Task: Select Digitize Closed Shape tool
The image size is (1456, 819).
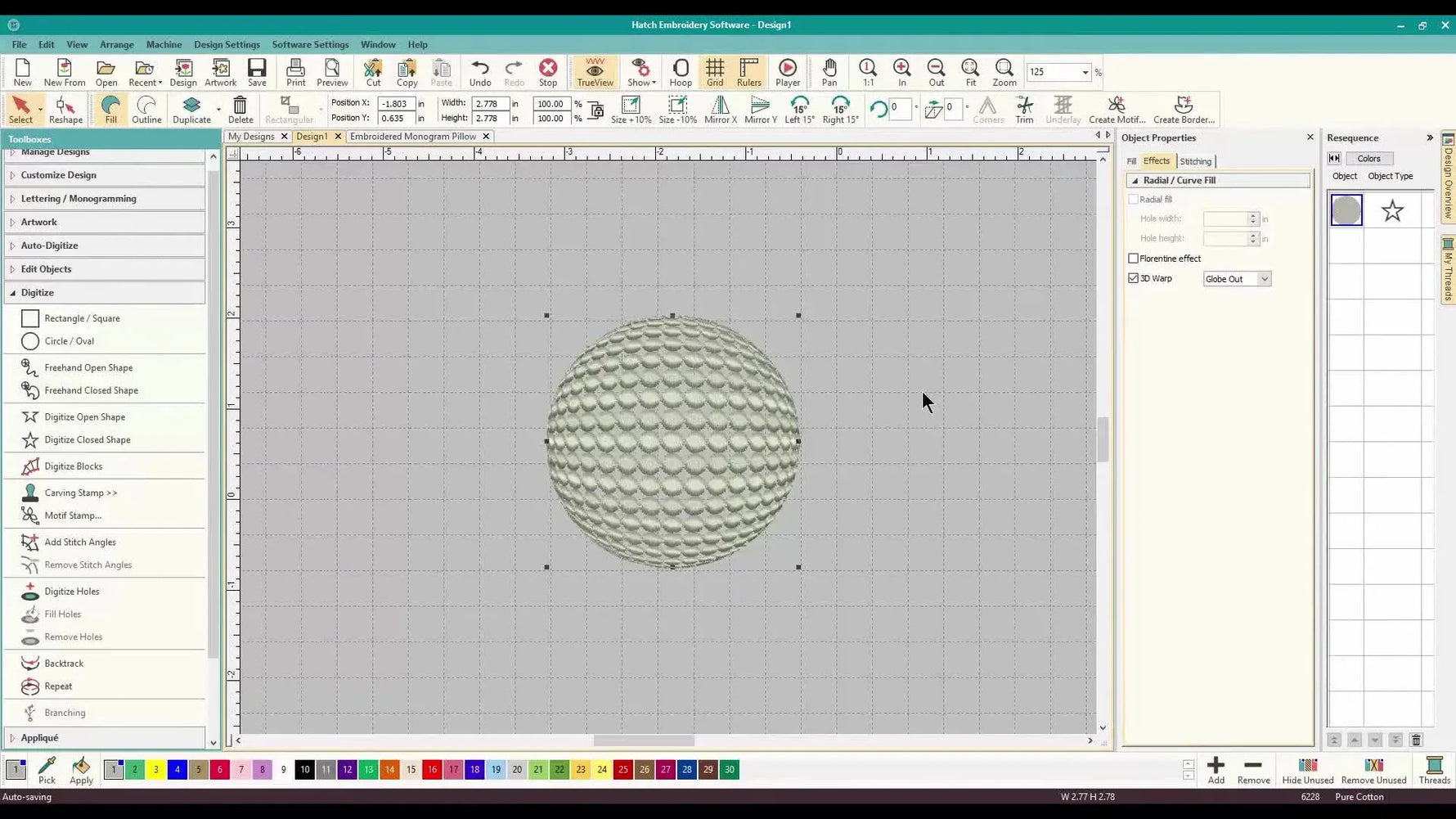Action: tap(87, 440)
